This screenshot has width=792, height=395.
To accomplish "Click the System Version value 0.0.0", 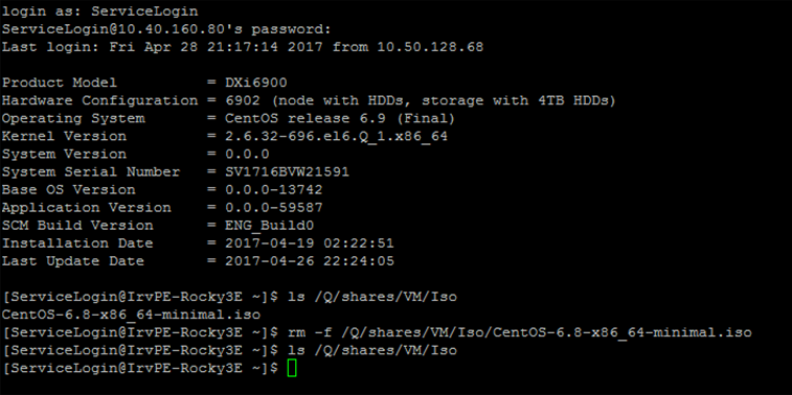I will coord(247,154).
